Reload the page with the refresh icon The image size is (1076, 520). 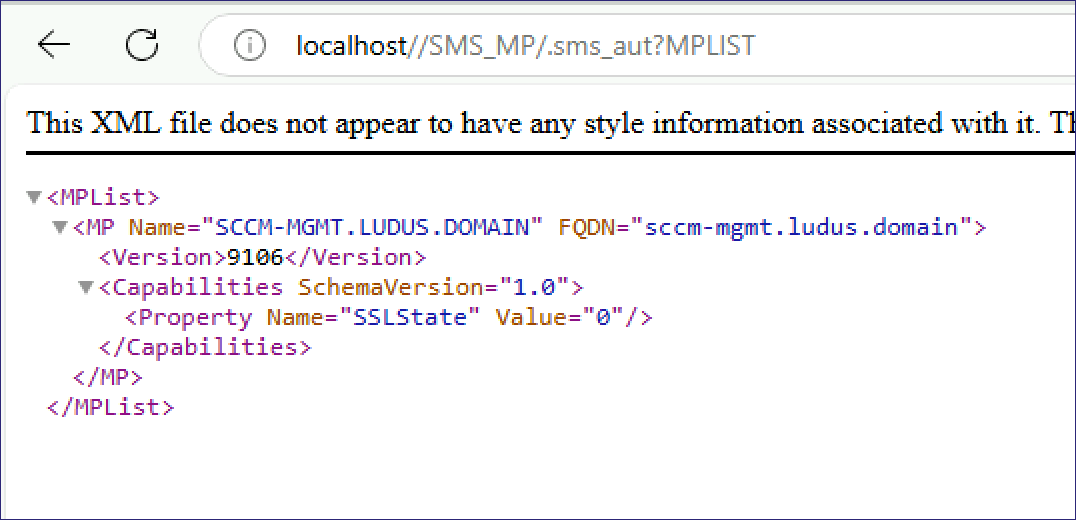142,45
